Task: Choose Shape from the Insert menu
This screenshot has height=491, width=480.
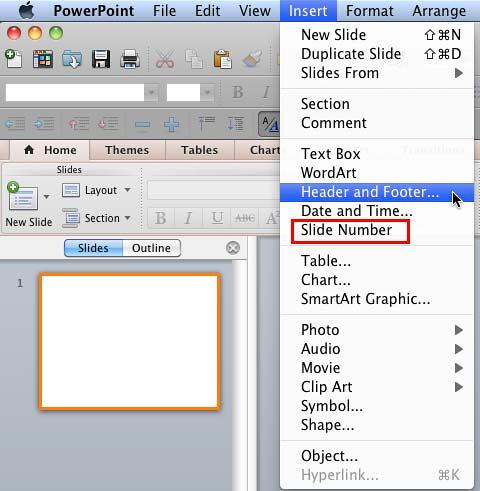Action: coord(377,425)
